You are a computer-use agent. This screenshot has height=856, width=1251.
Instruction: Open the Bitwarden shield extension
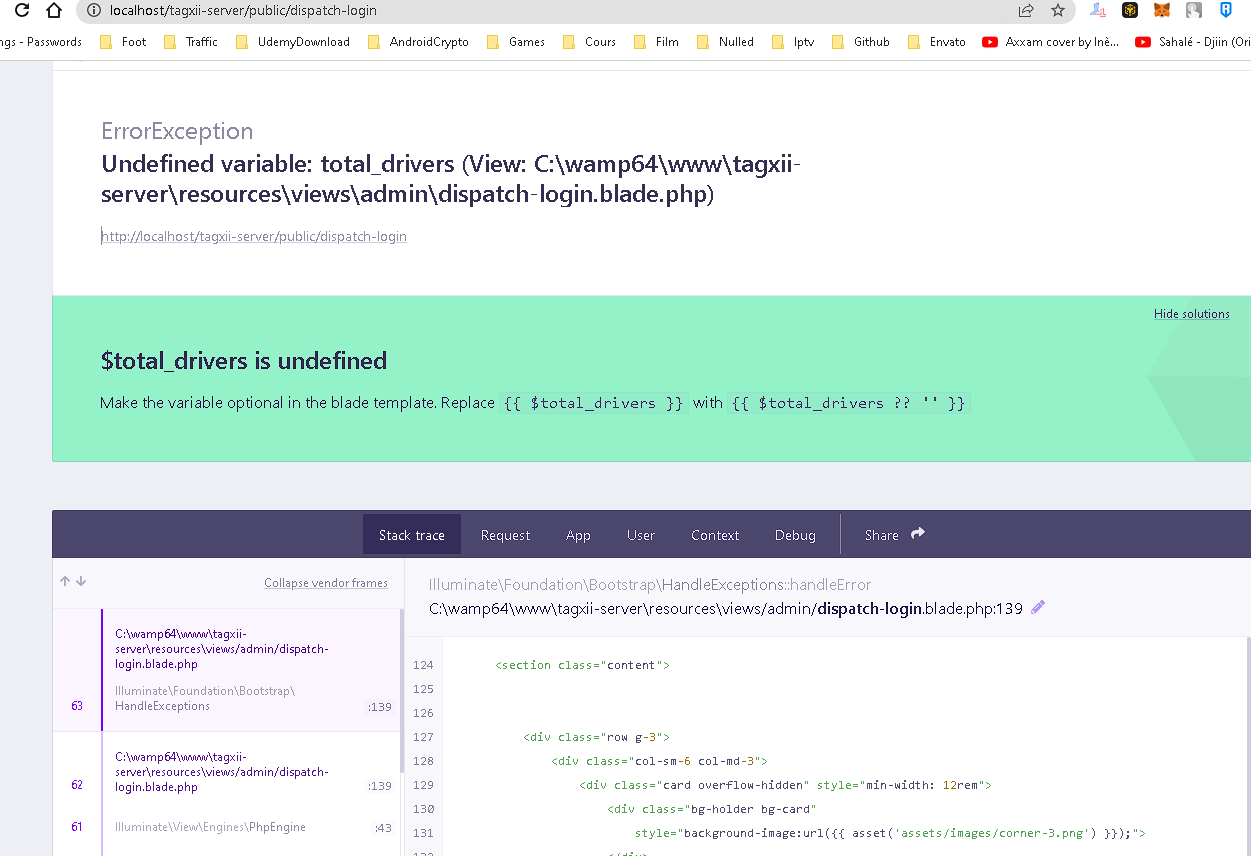click(x=1226, y=11)
